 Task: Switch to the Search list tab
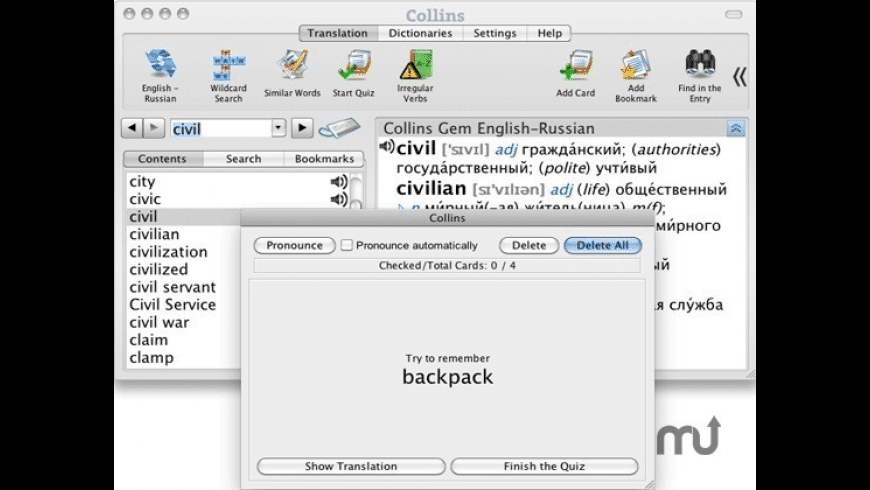[244, 159]
